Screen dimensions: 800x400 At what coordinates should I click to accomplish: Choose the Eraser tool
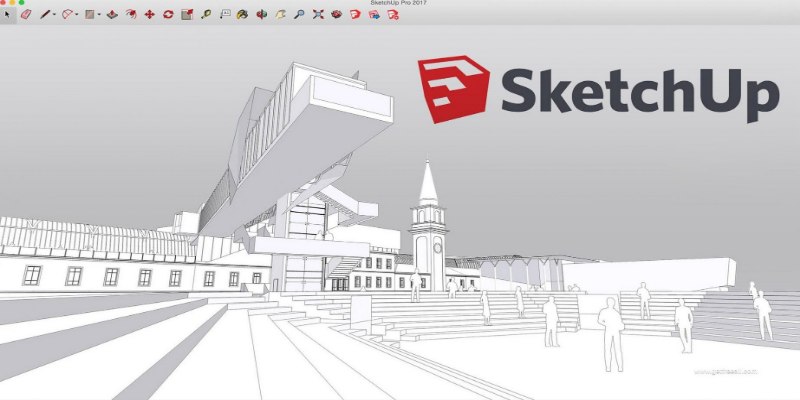(x=26, y=15)
